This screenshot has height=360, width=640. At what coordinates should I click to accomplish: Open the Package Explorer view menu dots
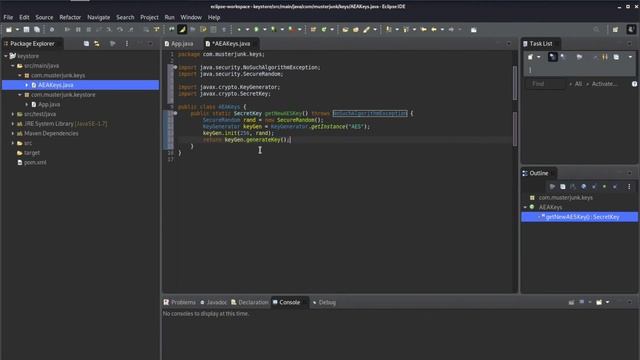click(127, 43)
